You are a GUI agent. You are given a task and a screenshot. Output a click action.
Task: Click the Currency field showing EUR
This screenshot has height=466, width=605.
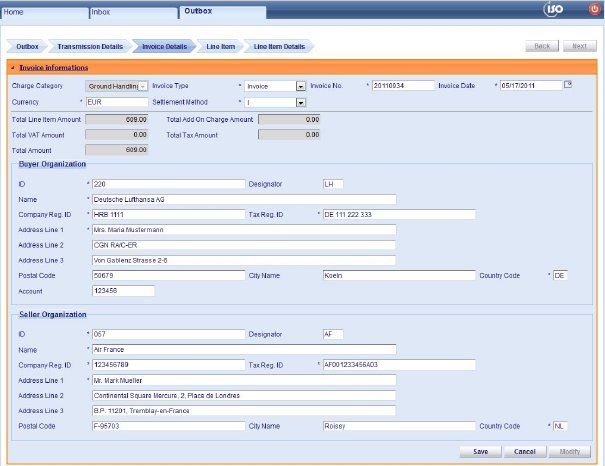pos(117,102)
